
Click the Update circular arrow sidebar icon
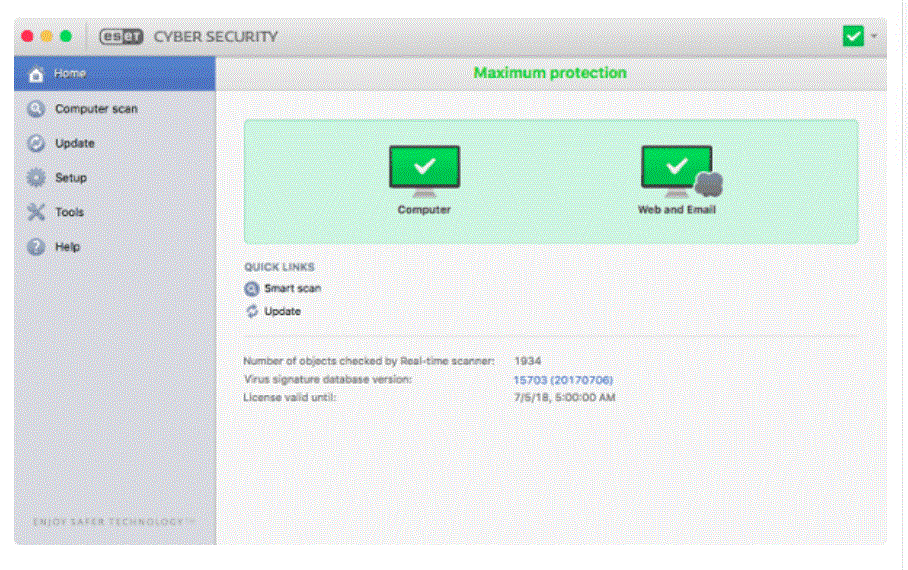pyautogui.click(x=36, y=143)
